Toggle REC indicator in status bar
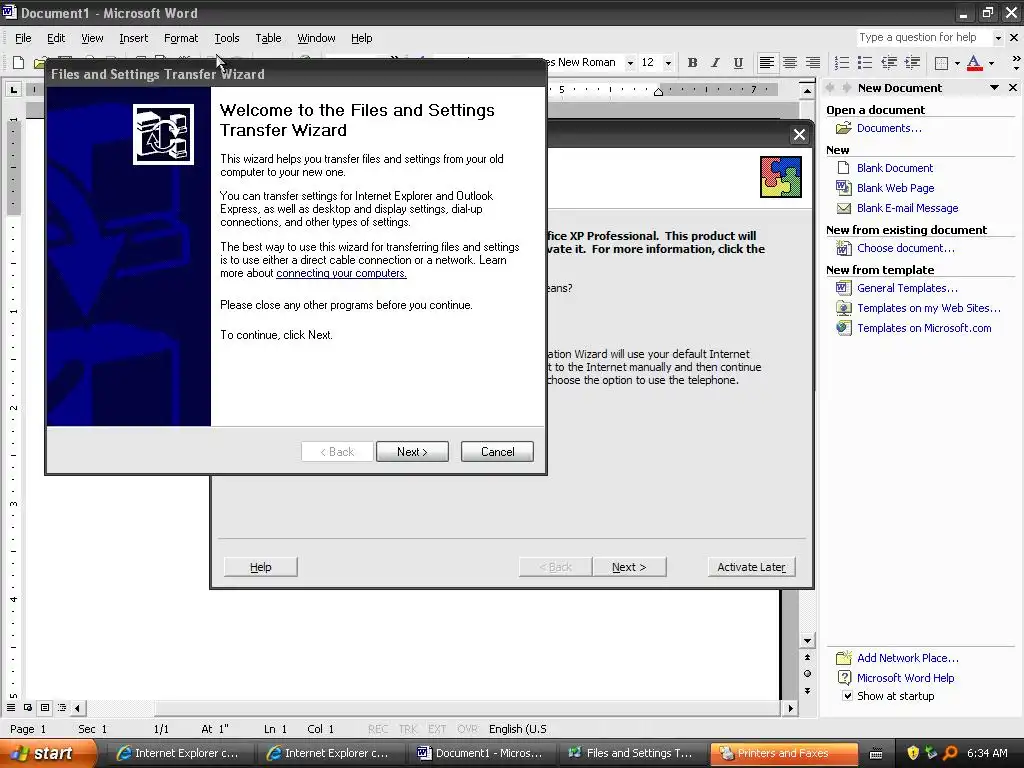The image size is (1024, 768). click(377, 729)
